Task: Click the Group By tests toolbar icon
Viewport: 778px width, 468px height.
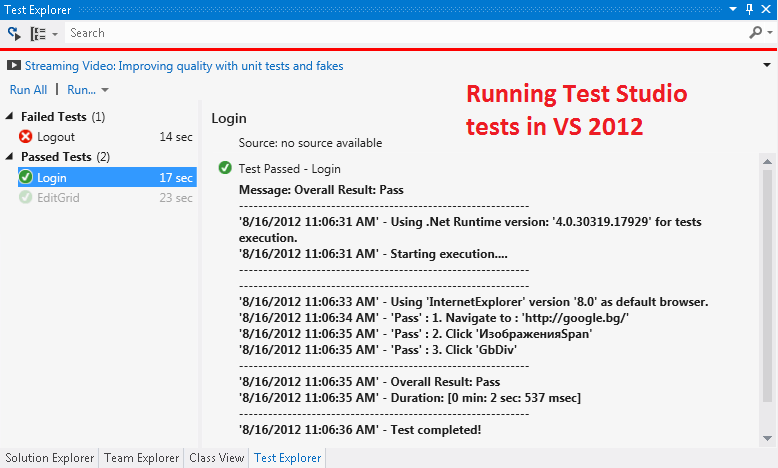Action: [x=38, y=34]
